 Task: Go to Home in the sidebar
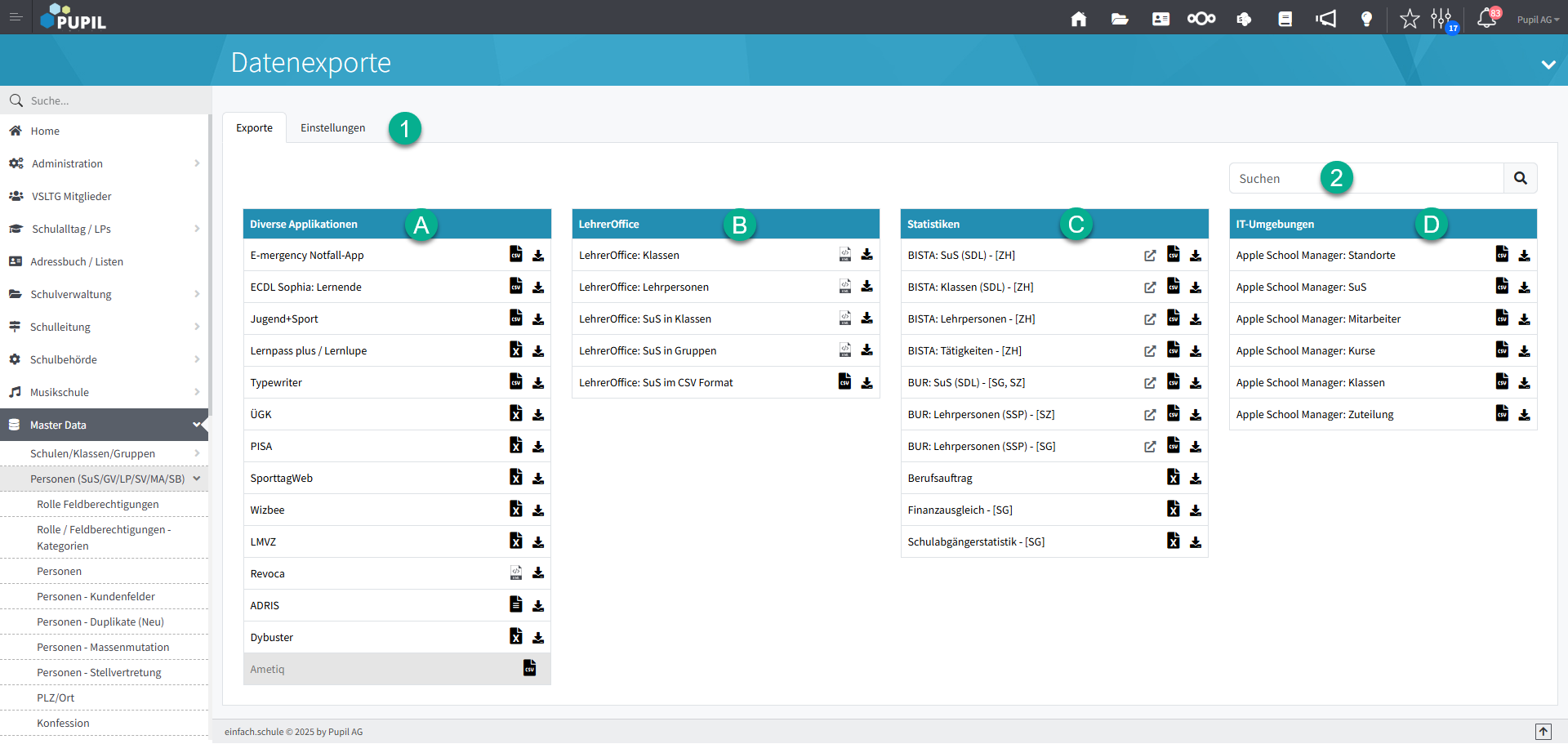pyautogui.click(x=104, y=131)
